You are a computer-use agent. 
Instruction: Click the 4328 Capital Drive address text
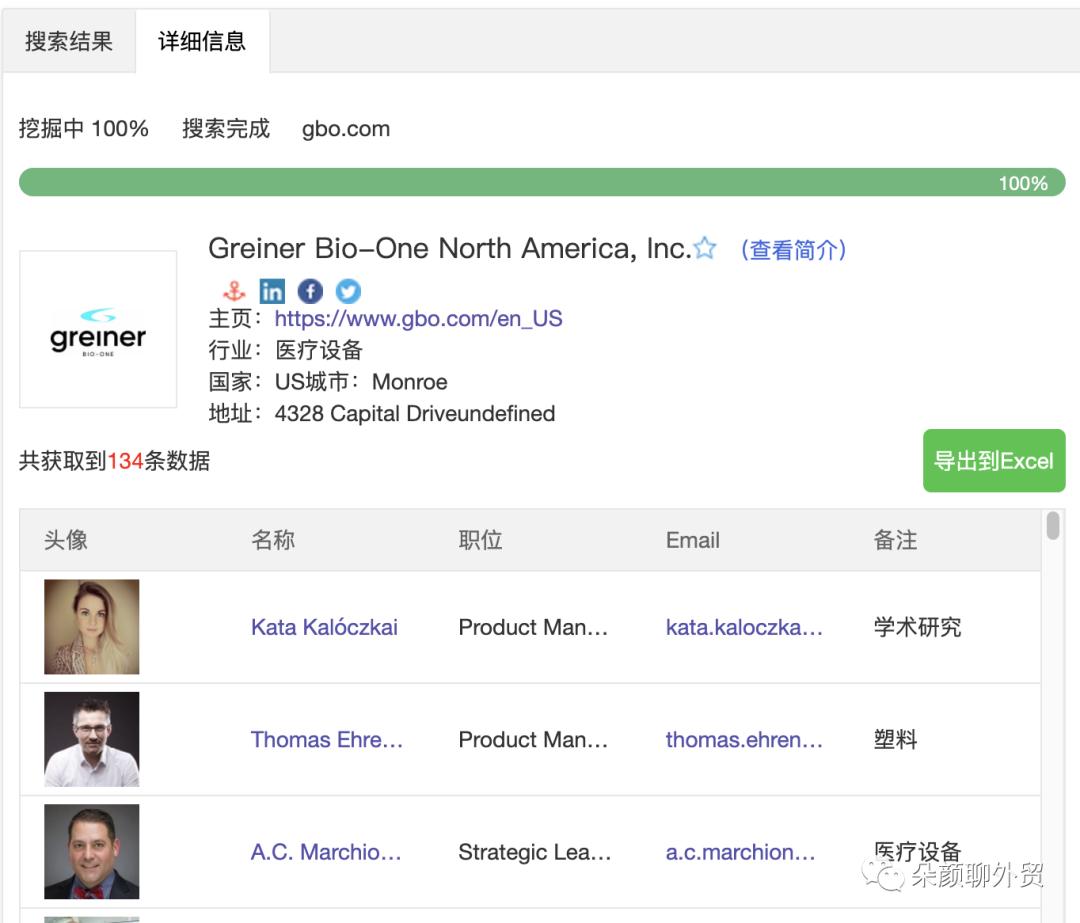(415, 413)
